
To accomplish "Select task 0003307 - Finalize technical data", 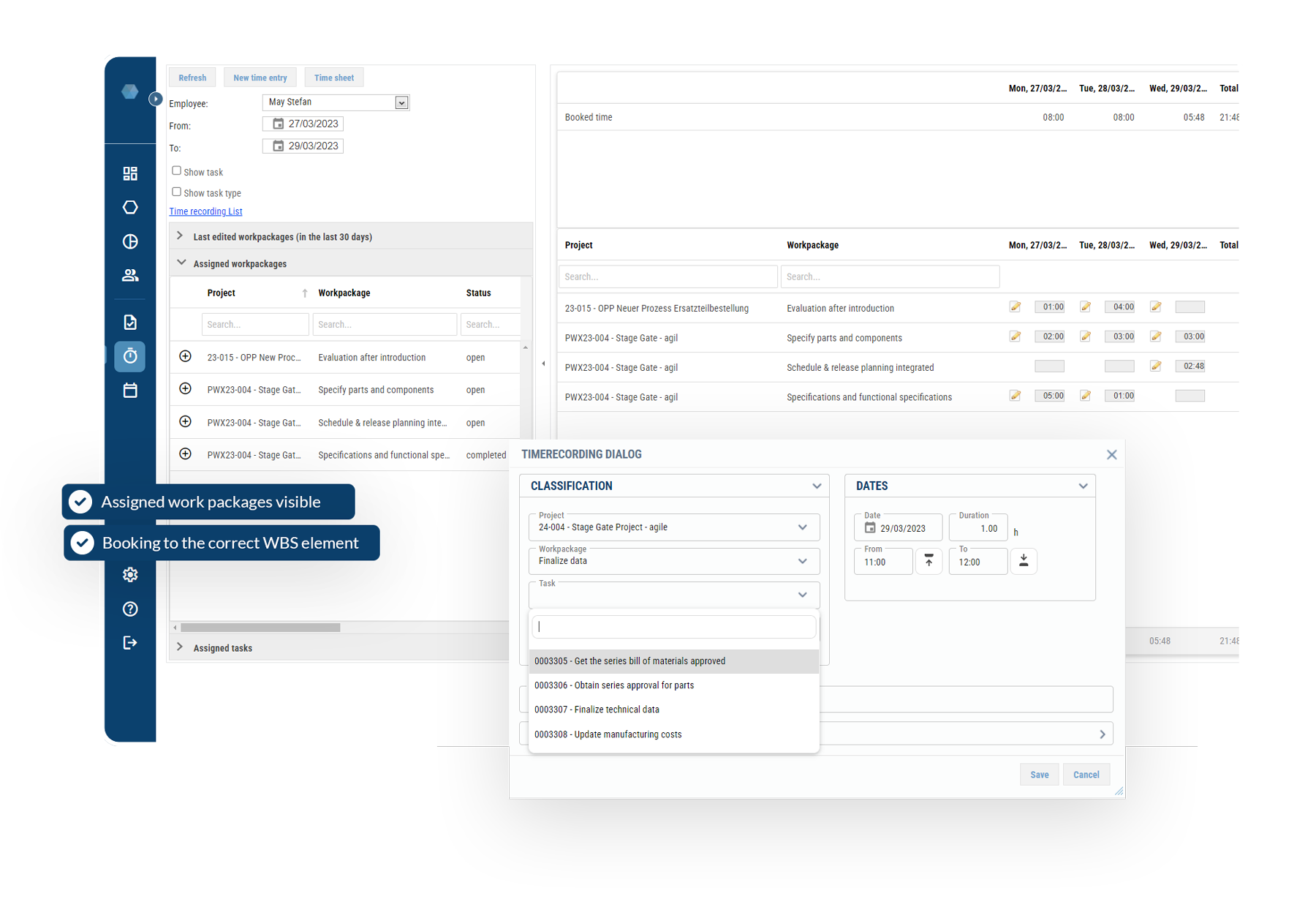I will (597, 709).
